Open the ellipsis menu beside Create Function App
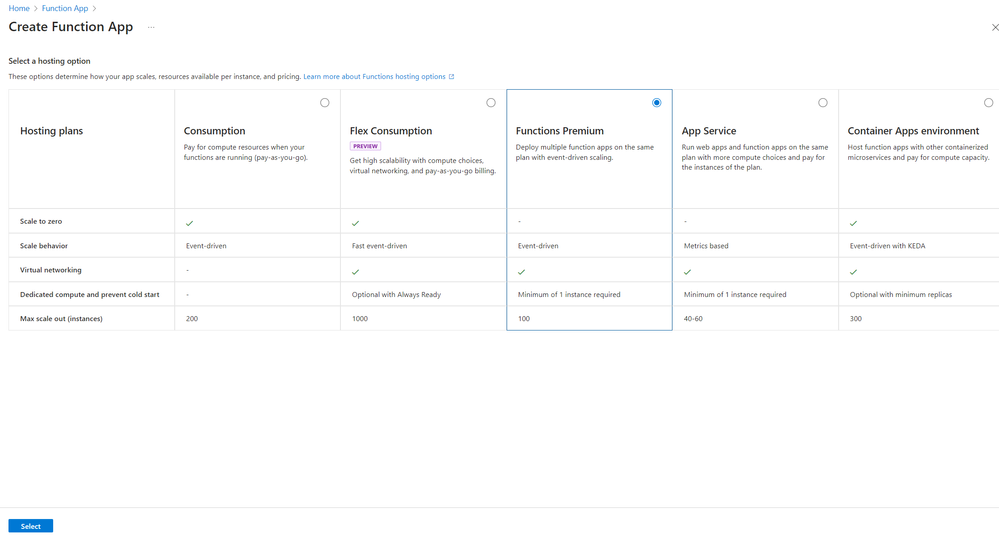Screen dimensions: 999x539 [x=151, y=27]
